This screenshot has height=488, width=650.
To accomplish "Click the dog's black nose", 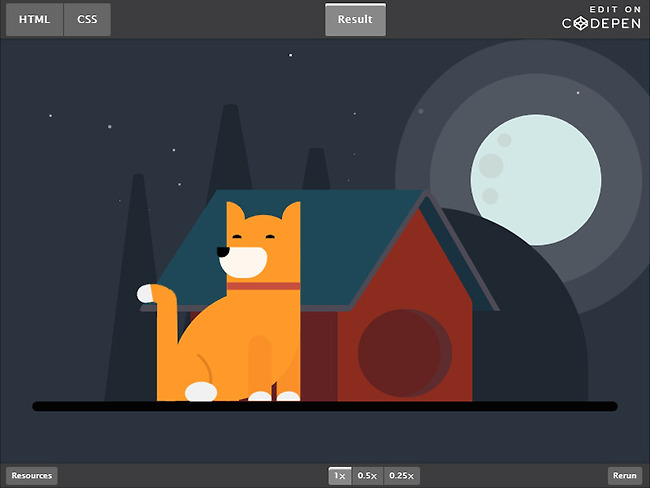I will tap(223, 251).
